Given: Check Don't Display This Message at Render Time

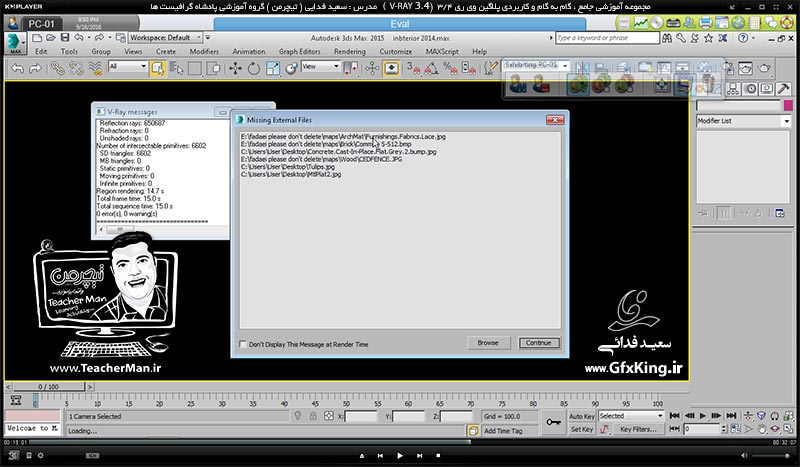Looking at the screenshot, I should pyautogui.click(x=243, y=344).
